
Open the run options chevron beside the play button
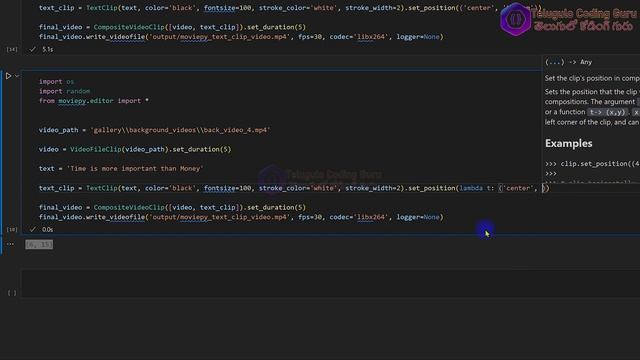[x=17, y=76]
